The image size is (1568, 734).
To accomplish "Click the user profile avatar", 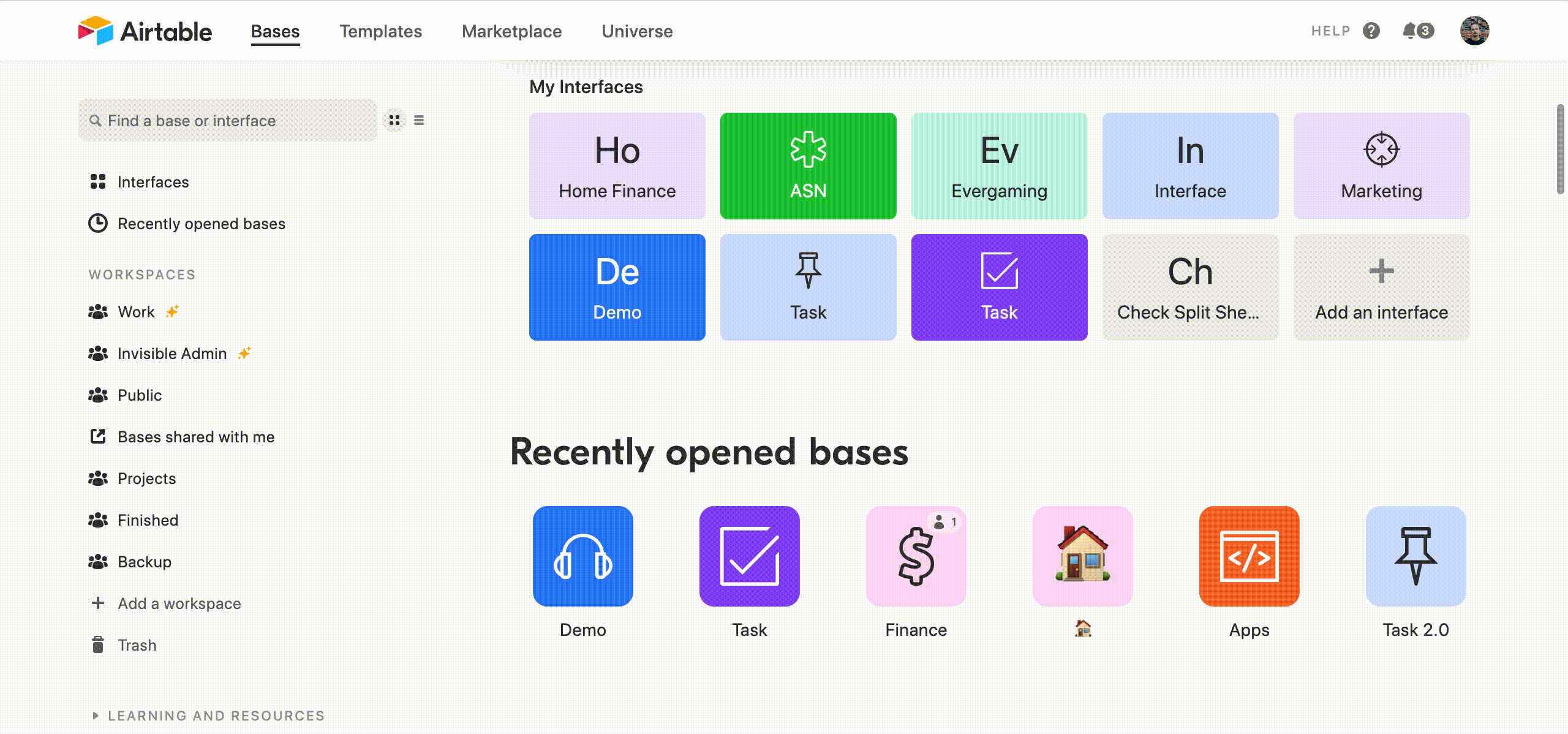I will [x=1474, y=31].
